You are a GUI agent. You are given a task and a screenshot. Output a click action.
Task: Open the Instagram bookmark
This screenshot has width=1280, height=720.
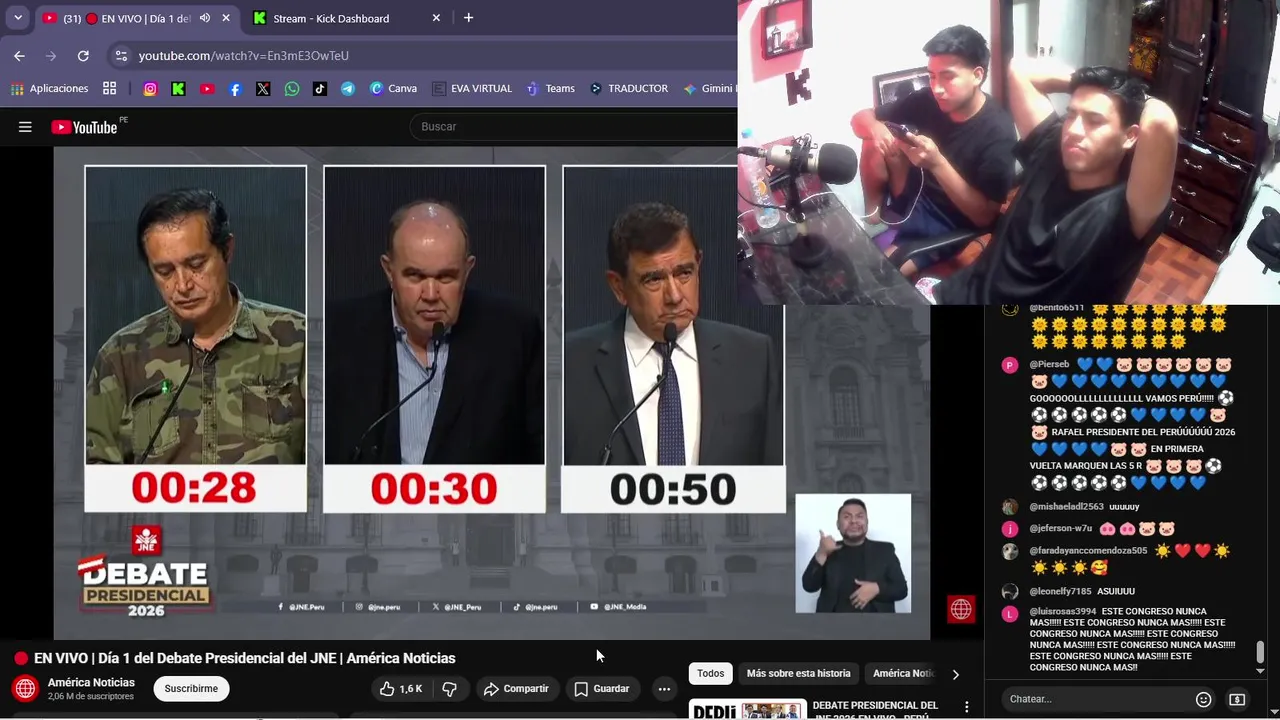pos(150,89)
